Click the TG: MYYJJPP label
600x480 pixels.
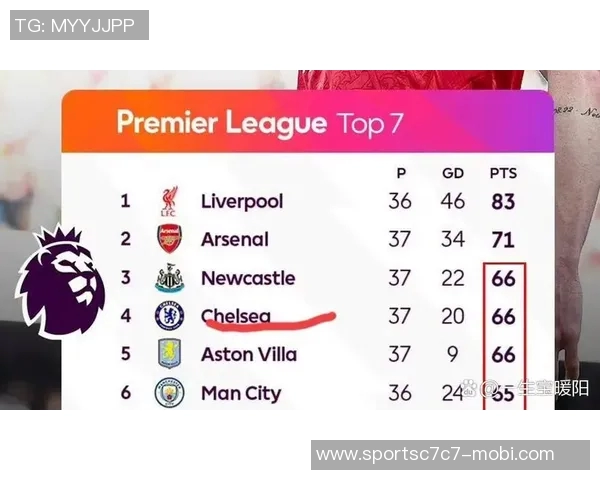click(79, 25)
